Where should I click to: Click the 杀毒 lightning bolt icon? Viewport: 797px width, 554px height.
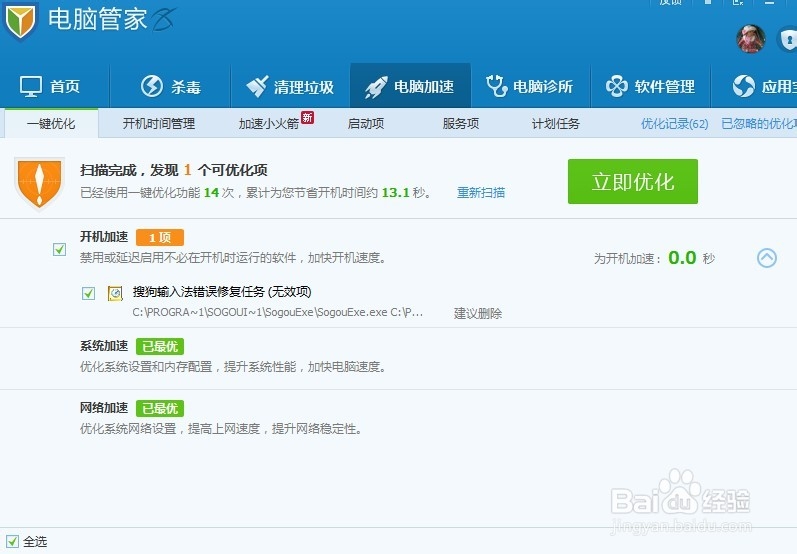pyautogui.click(x=151, y=86)
